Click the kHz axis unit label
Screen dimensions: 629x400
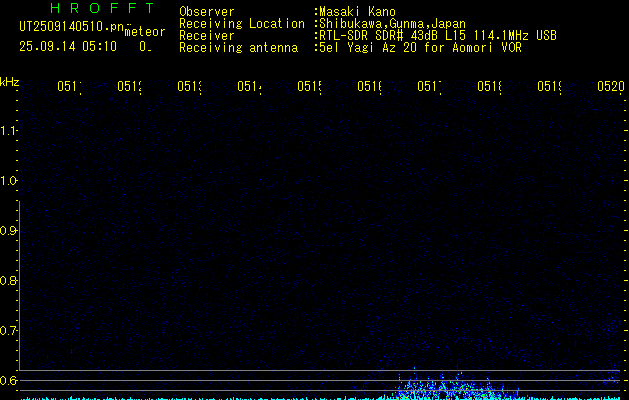tap(9, 82)
